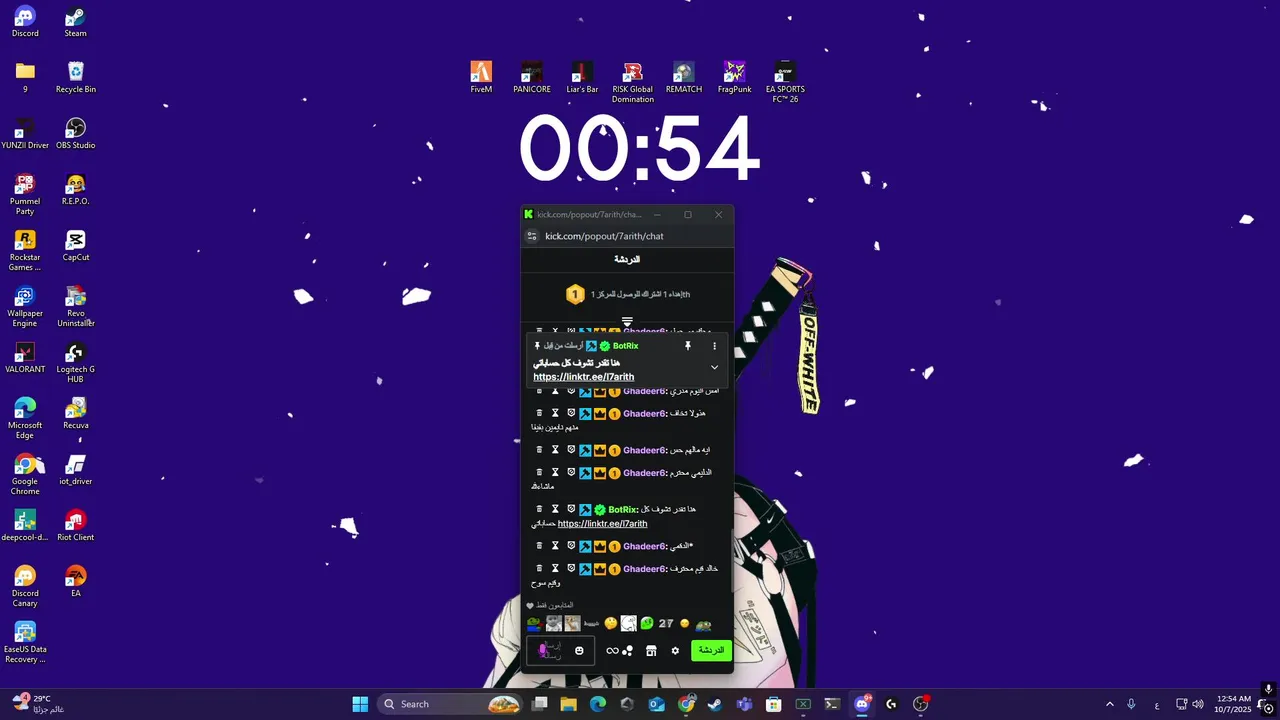Viewport: 1280px width, 720px height.
Task: Select the FragPunk desktop icon
Action: click(734, 78)
